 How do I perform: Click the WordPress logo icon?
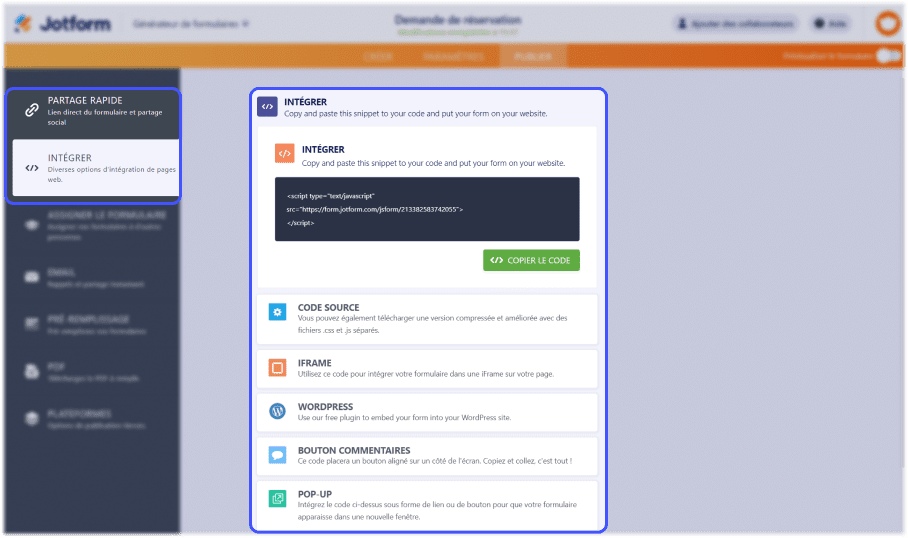pos(277,411)
